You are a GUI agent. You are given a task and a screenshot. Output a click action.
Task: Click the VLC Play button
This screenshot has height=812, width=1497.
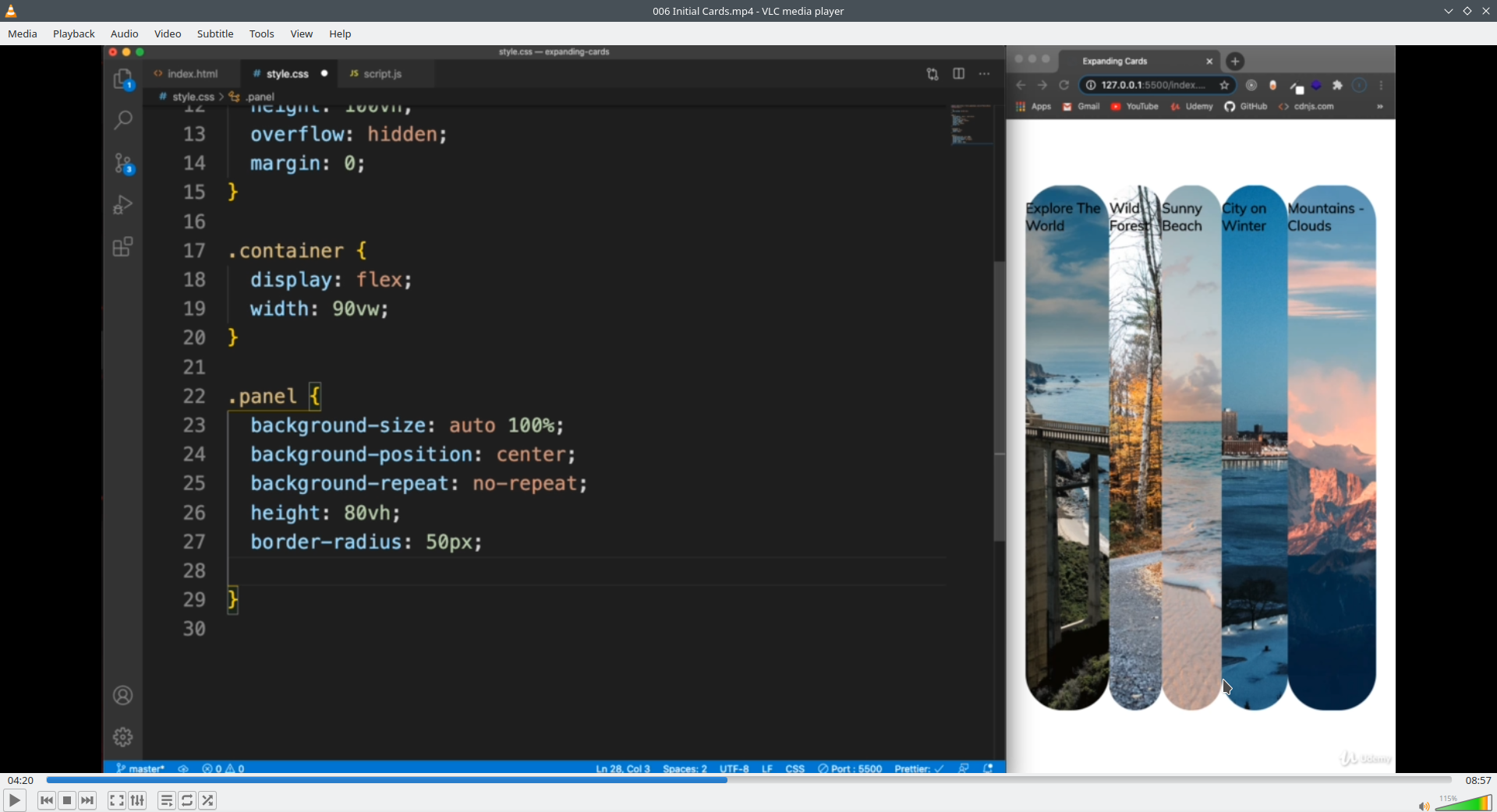point(14,800)
